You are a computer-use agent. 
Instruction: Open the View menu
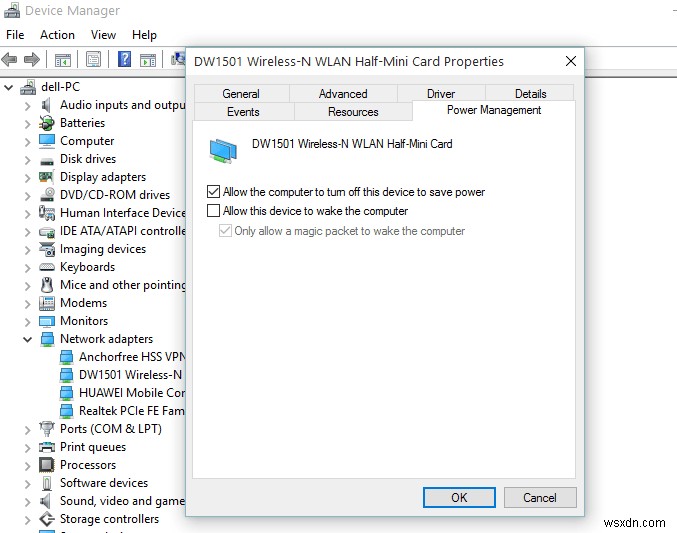click(103, 35)
